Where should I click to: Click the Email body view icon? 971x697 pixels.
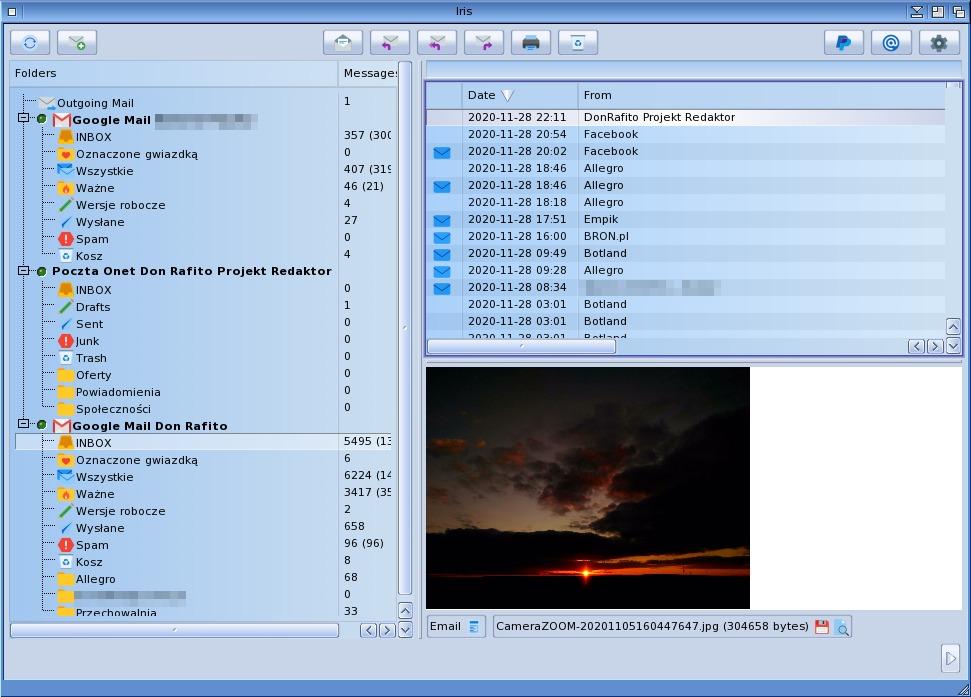[474, 626]
